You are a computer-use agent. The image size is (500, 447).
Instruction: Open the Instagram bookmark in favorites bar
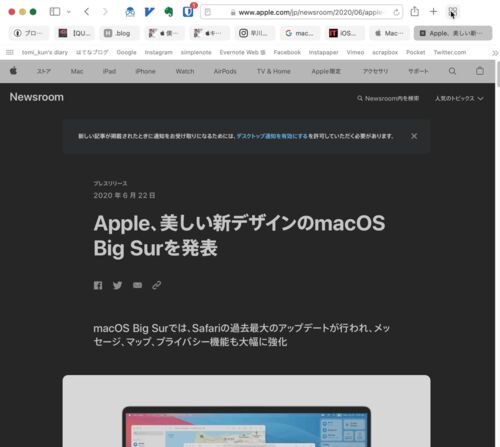[x=158, y=52]
